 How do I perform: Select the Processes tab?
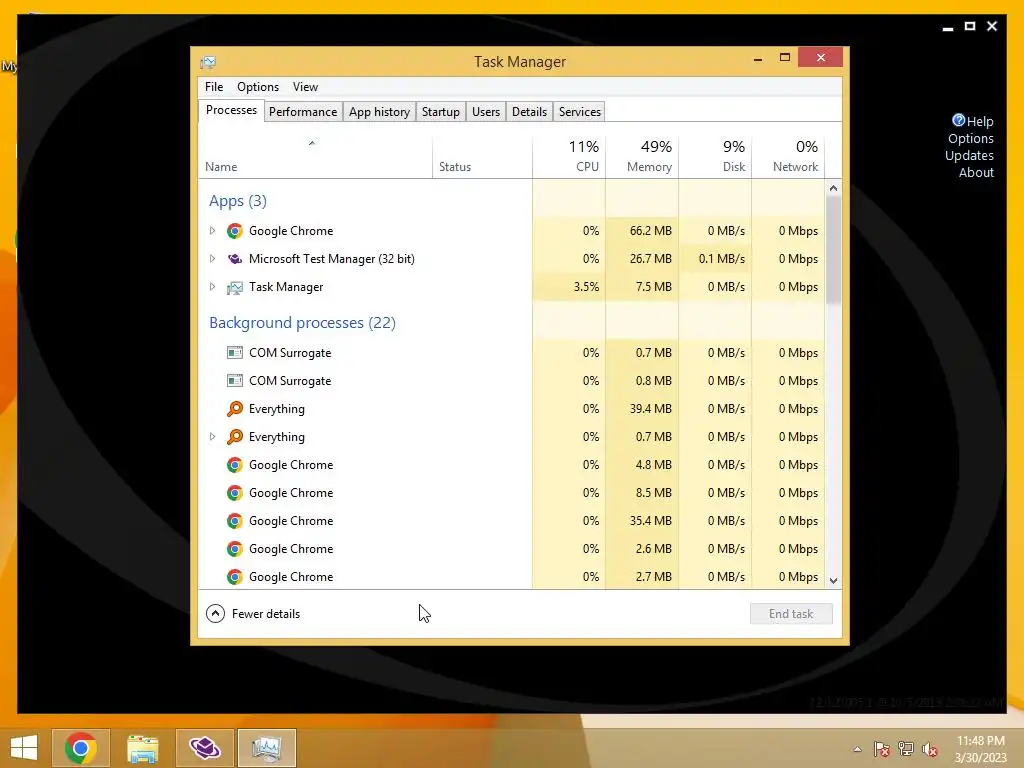click(x=231, y=110)
